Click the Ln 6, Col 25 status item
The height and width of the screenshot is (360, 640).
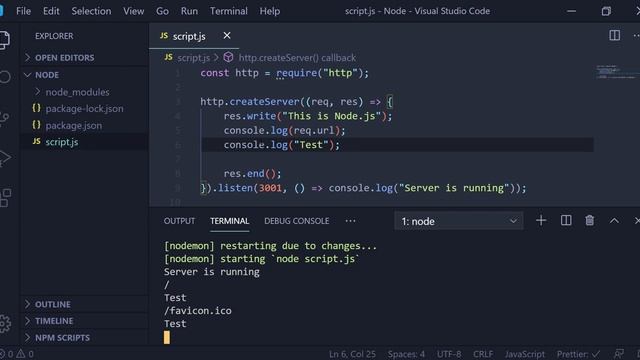[x=352, y=354]
